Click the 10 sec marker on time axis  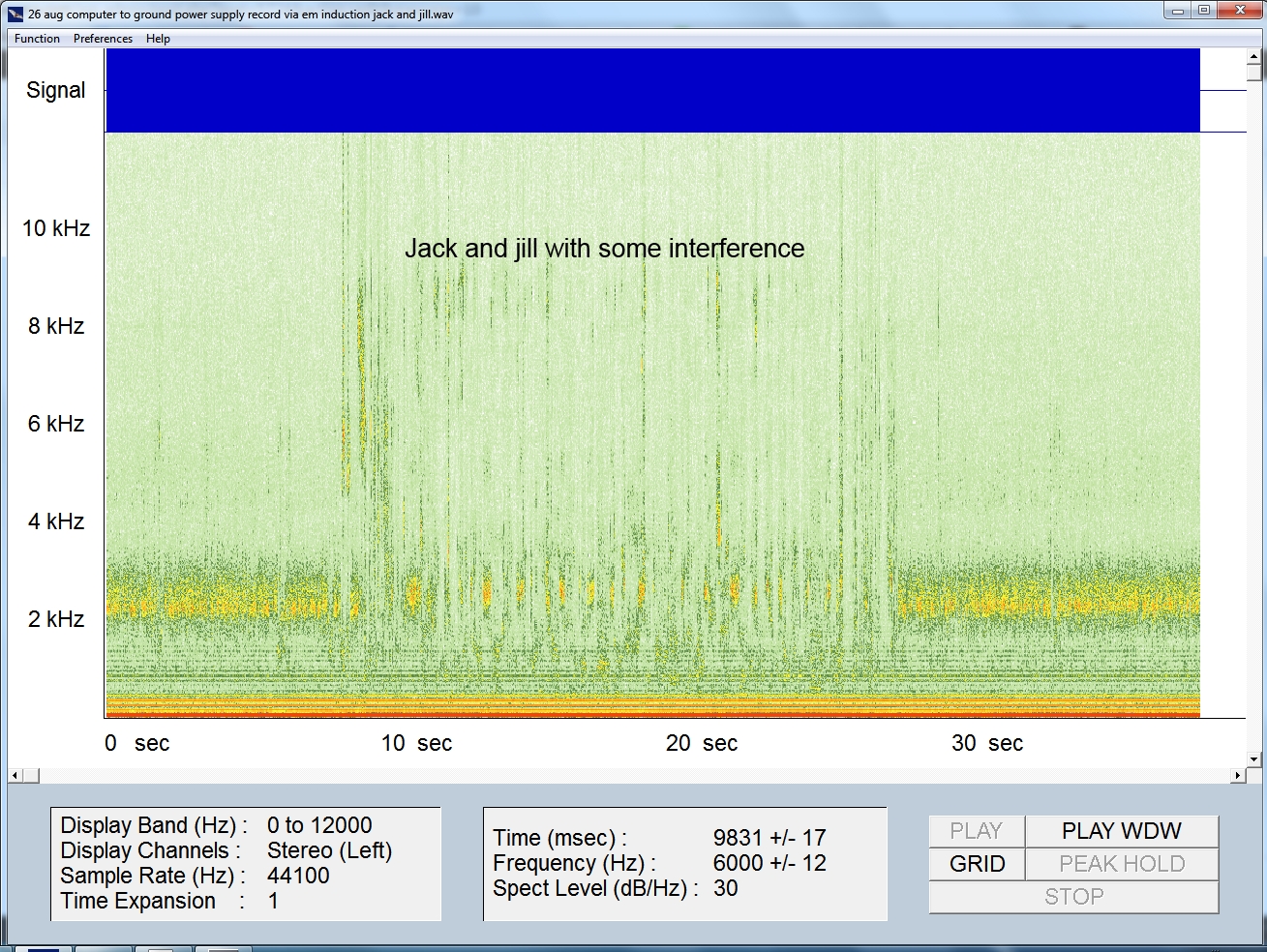click(416, 743)
